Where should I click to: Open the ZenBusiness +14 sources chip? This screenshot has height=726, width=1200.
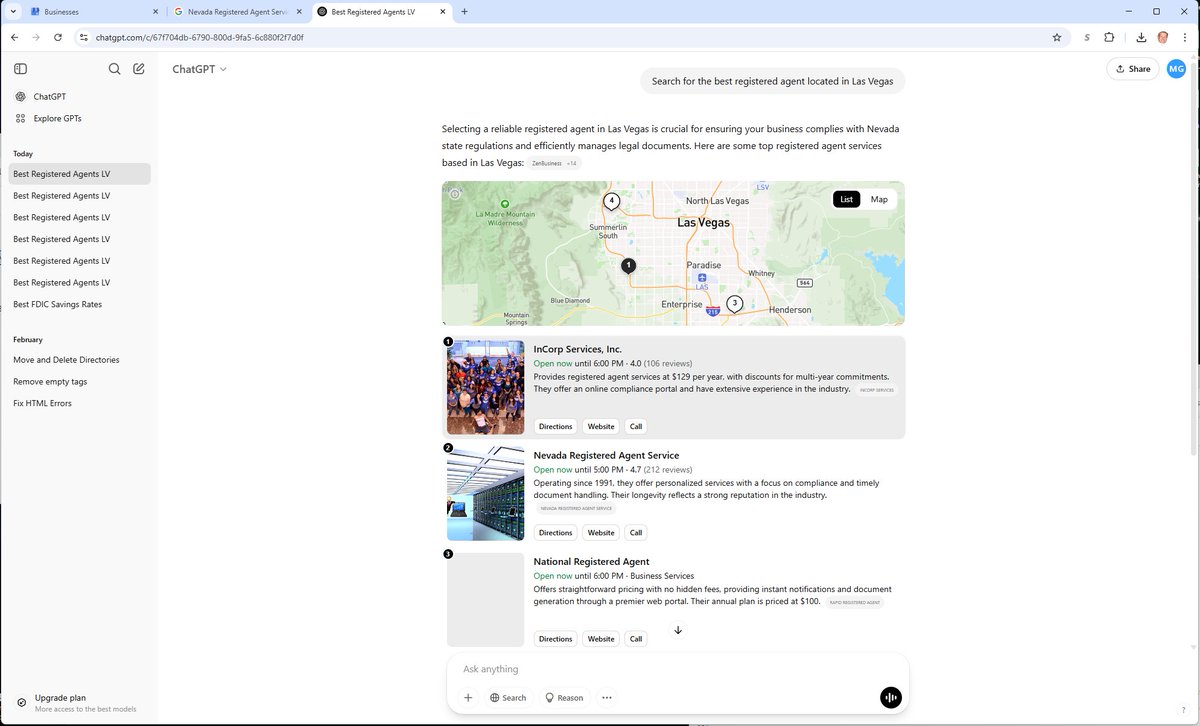(x=554, y=163)
